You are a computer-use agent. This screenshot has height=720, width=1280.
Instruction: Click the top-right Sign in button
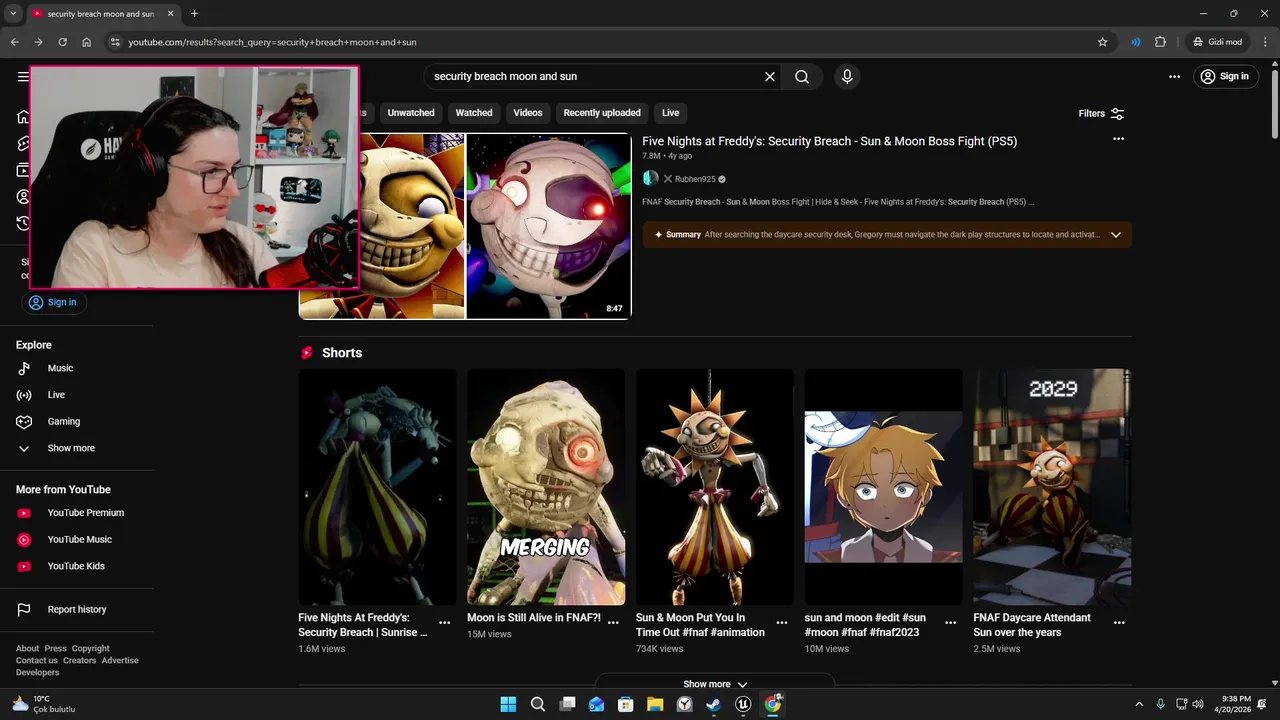coord(1225,77)
